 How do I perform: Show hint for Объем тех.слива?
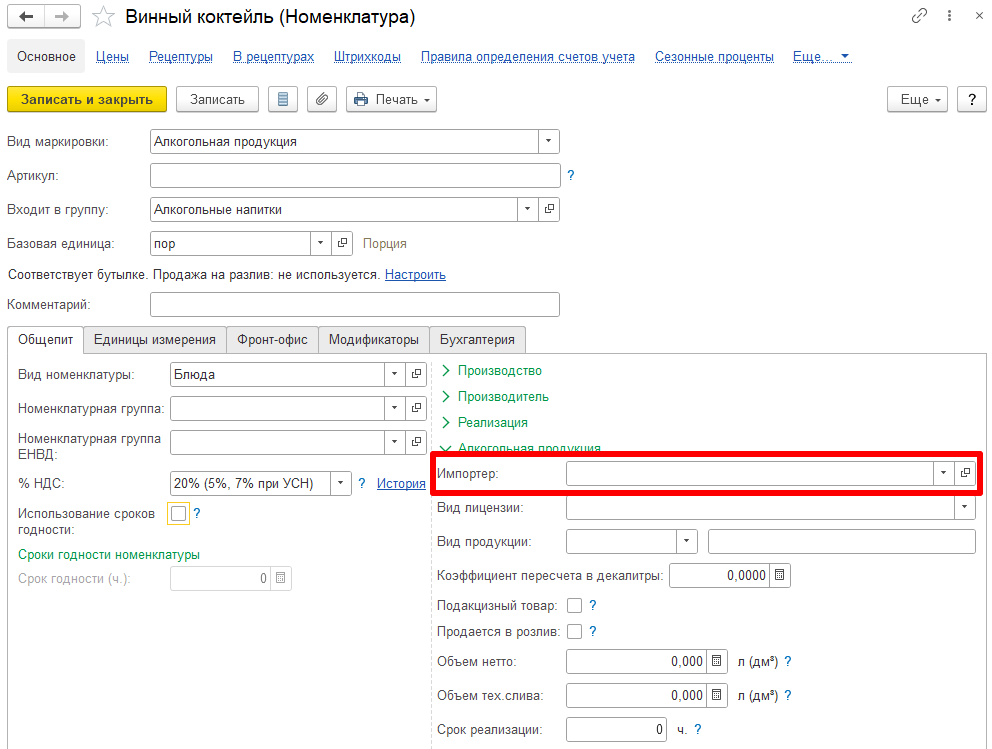pyautogui.click(x=788, y=695)
